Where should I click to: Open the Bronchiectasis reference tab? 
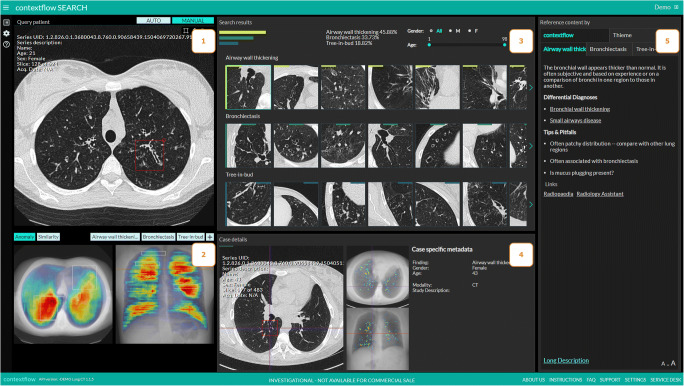click(x=609, y=49)
